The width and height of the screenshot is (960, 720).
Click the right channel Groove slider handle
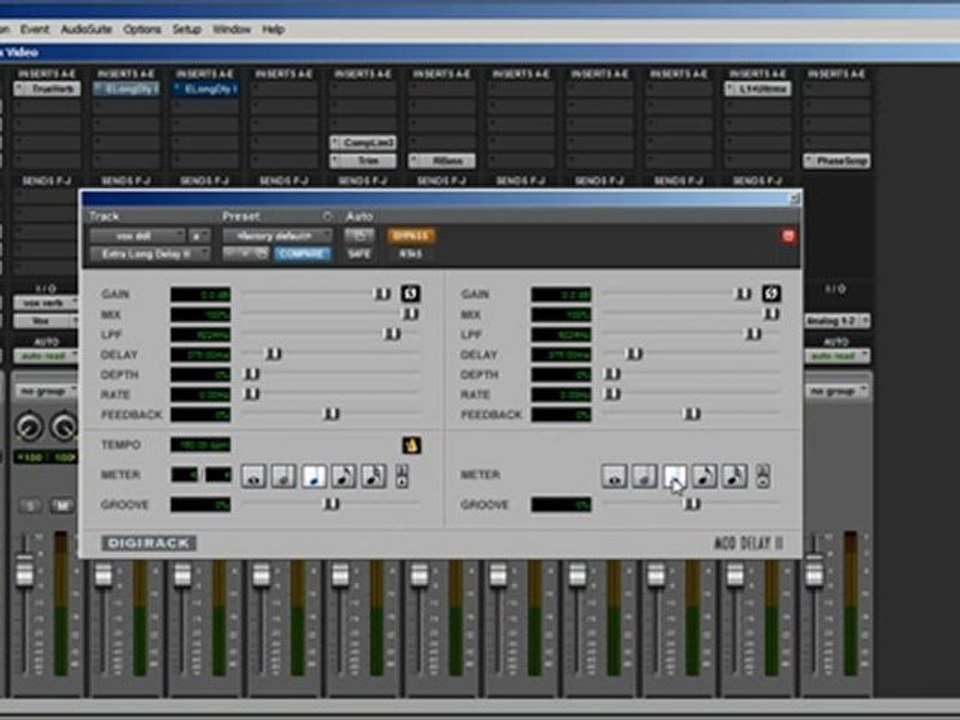[x=692, y=504]
